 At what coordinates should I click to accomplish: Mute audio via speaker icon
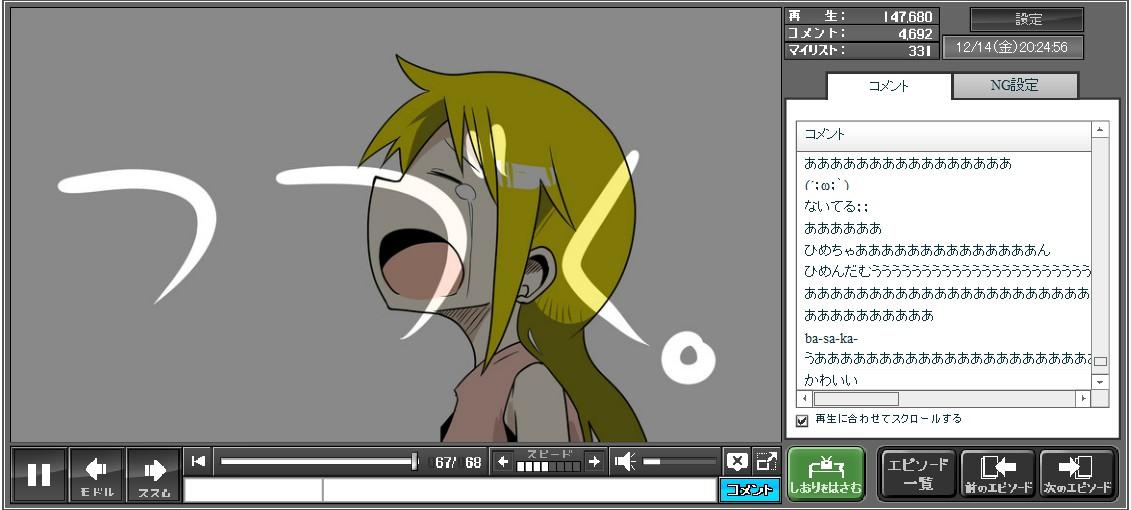(x=625, y=461)
